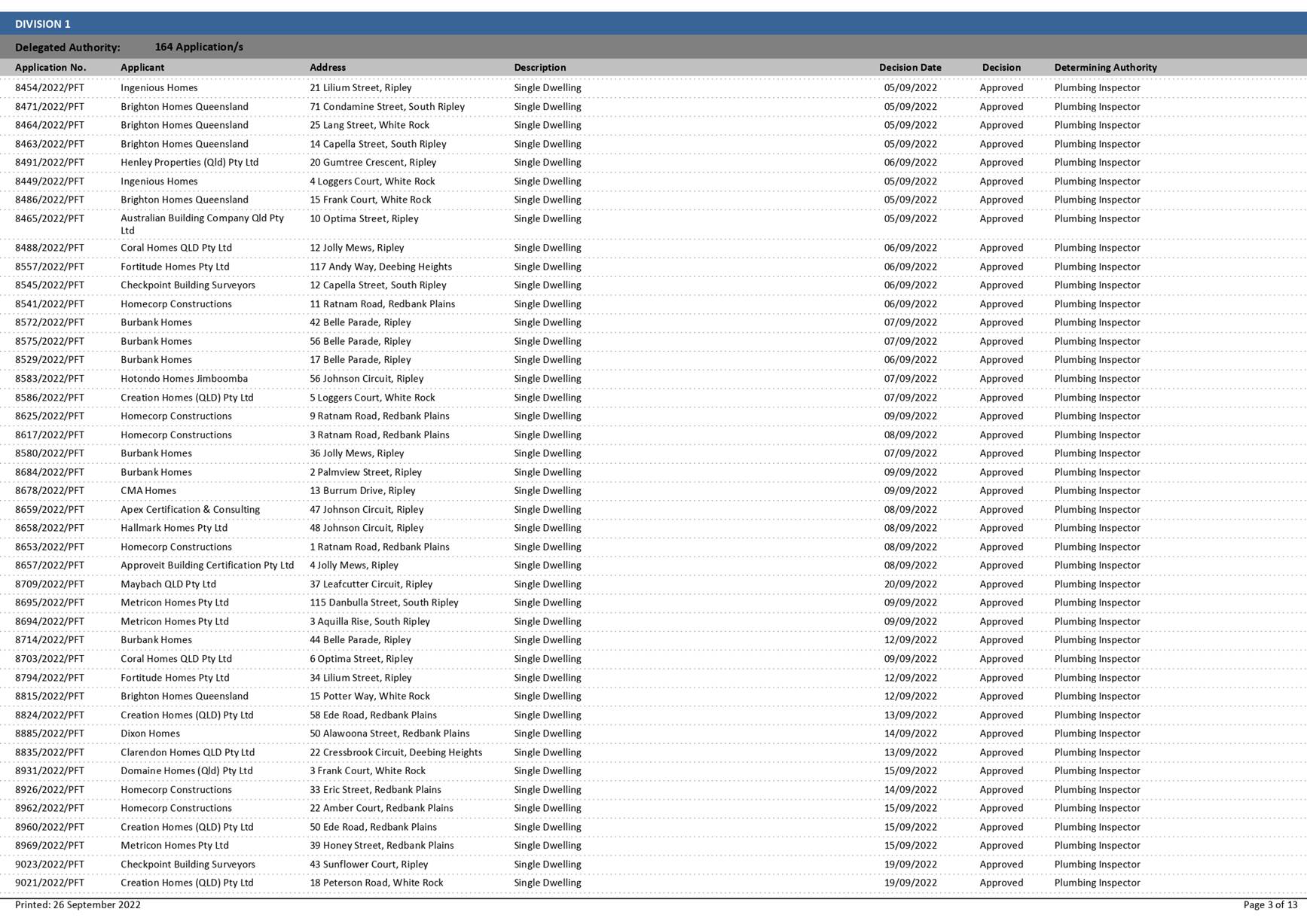Click address 1 Ratnam Road, Redbank Plains
Screen dimensions: 1307x924
coord(379,547)
